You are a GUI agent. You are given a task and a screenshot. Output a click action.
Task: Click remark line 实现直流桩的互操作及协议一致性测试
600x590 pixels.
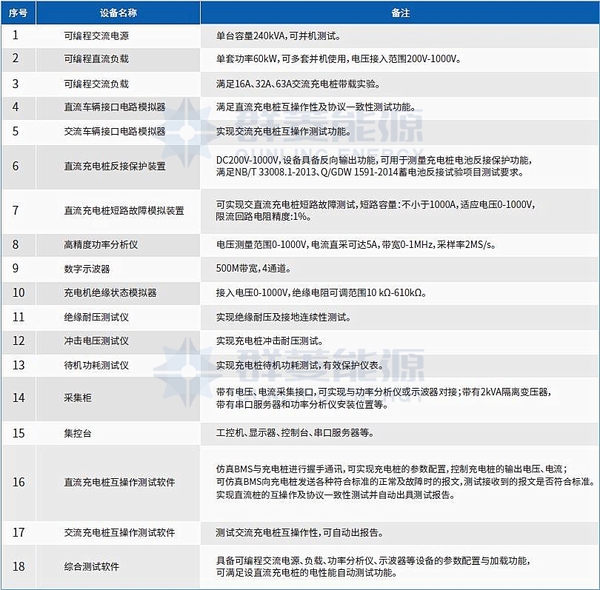(x=336, y=495)
